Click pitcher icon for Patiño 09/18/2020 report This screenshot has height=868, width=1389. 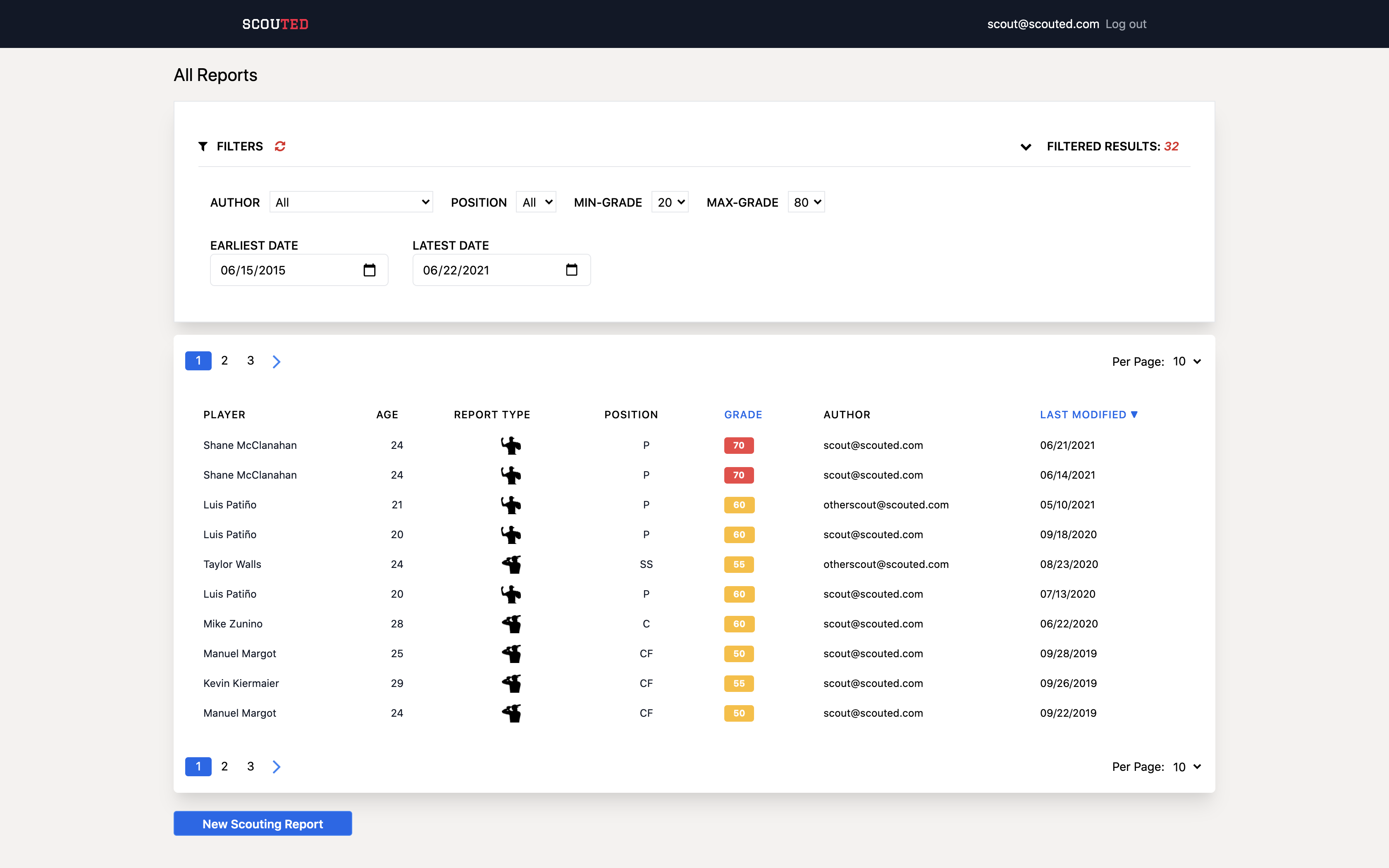(511, 535)
